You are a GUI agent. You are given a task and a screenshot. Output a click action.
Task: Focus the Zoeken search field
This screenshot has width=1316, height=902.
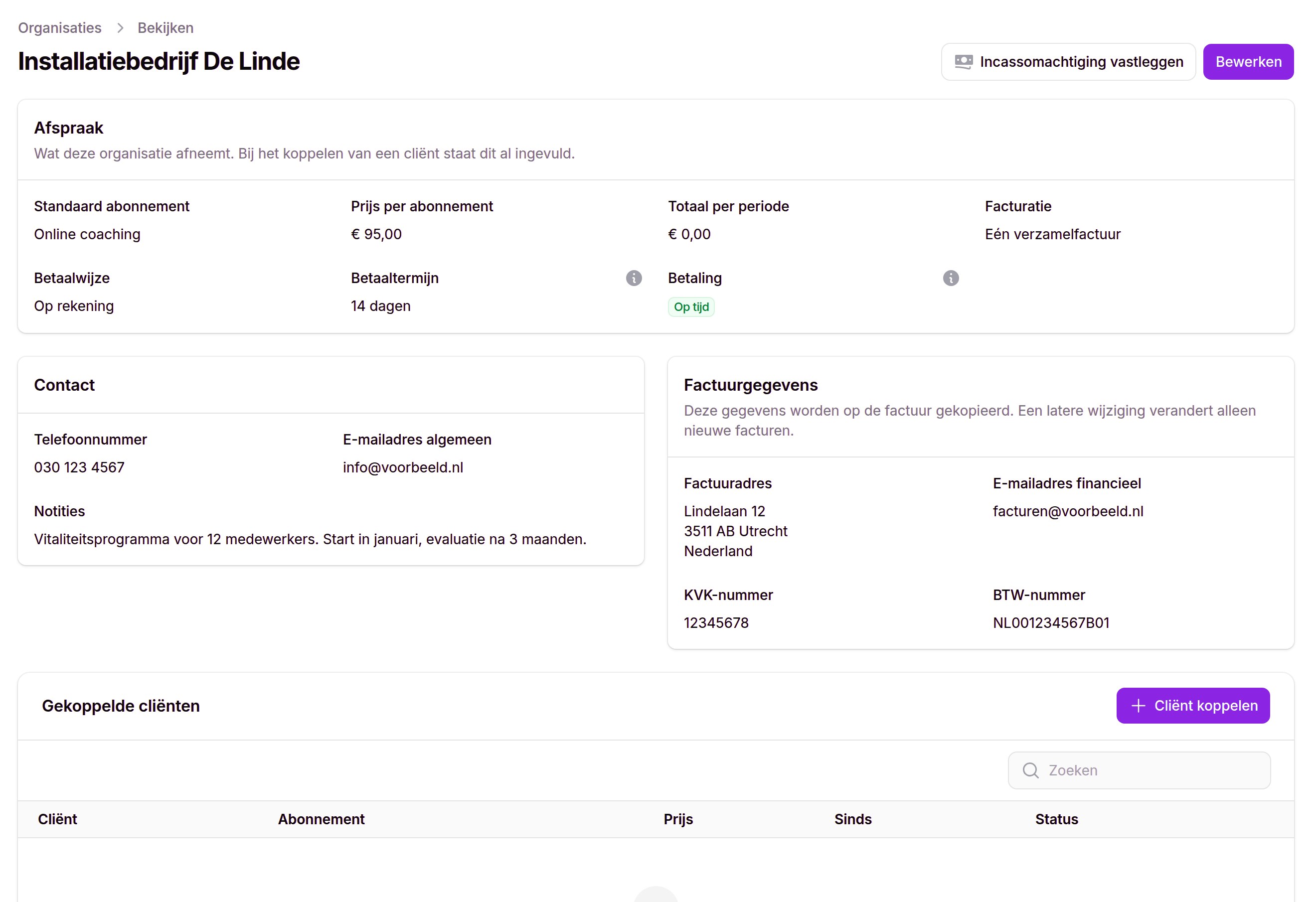point(1139,770)
